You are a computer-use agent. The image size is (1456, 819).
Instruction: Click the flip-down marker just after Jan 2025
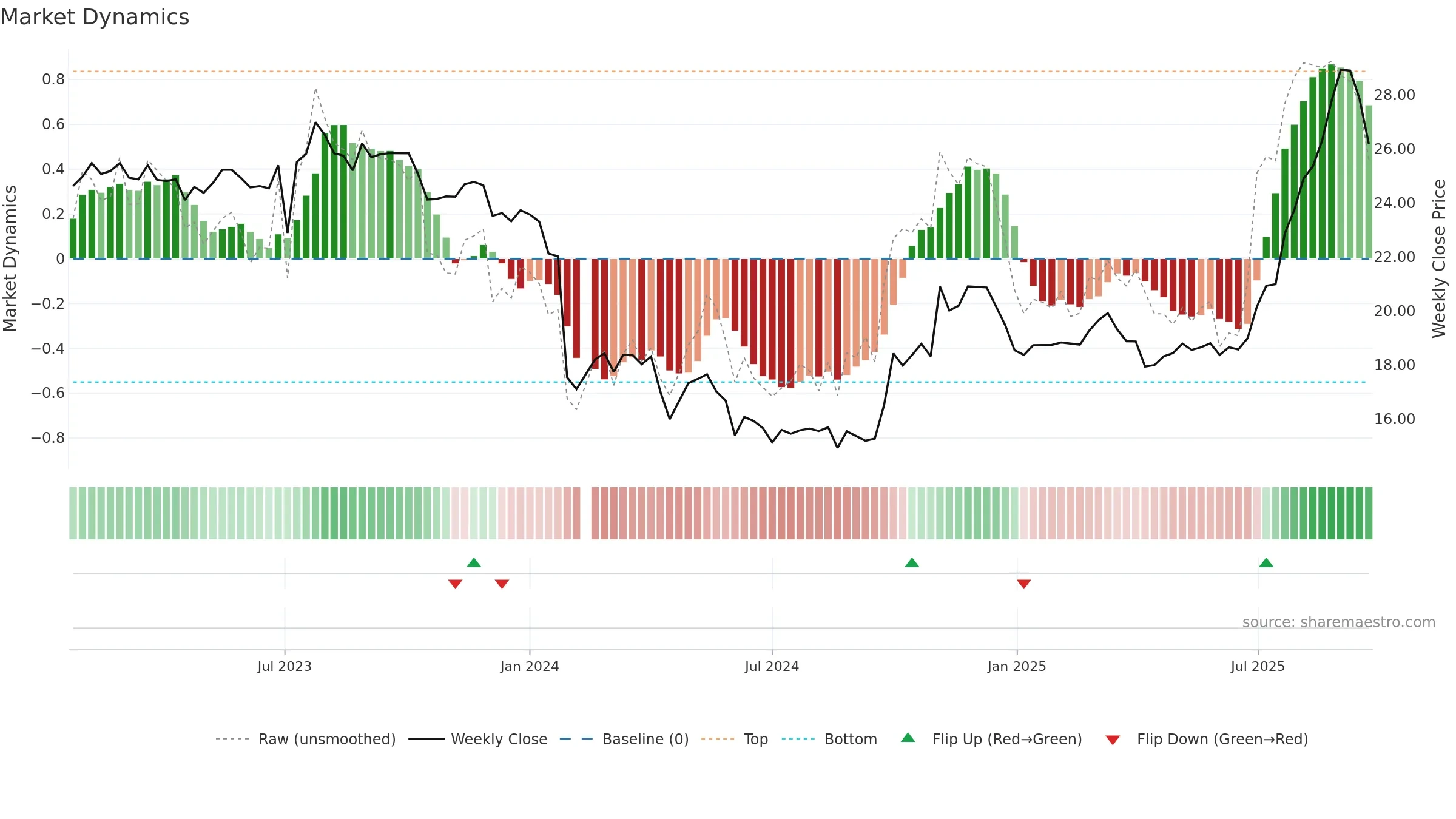point(1024,584)
